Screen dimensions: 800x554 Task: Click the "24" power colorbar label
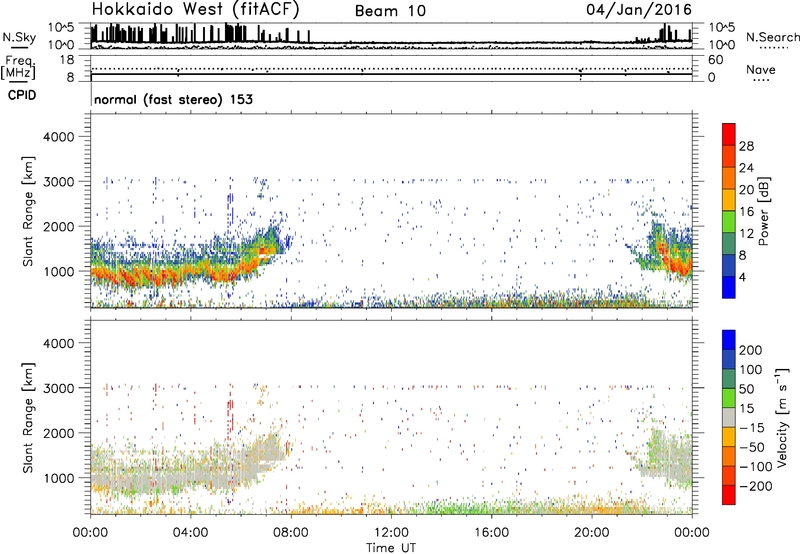[746, 168]
